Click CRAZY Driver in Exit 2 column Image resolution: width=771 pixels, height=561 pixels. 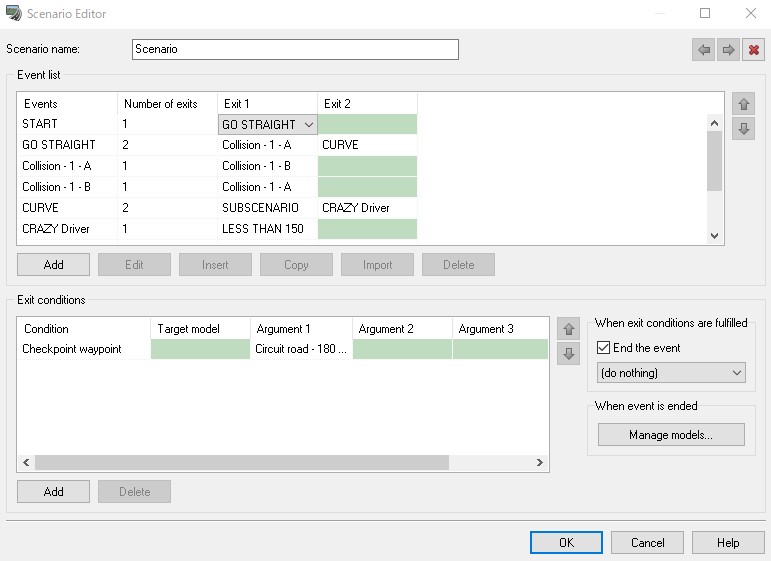click(367, 208)
